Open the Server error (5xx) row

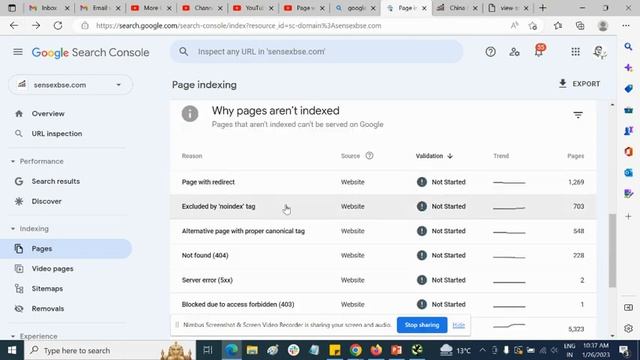coord(383,280)
